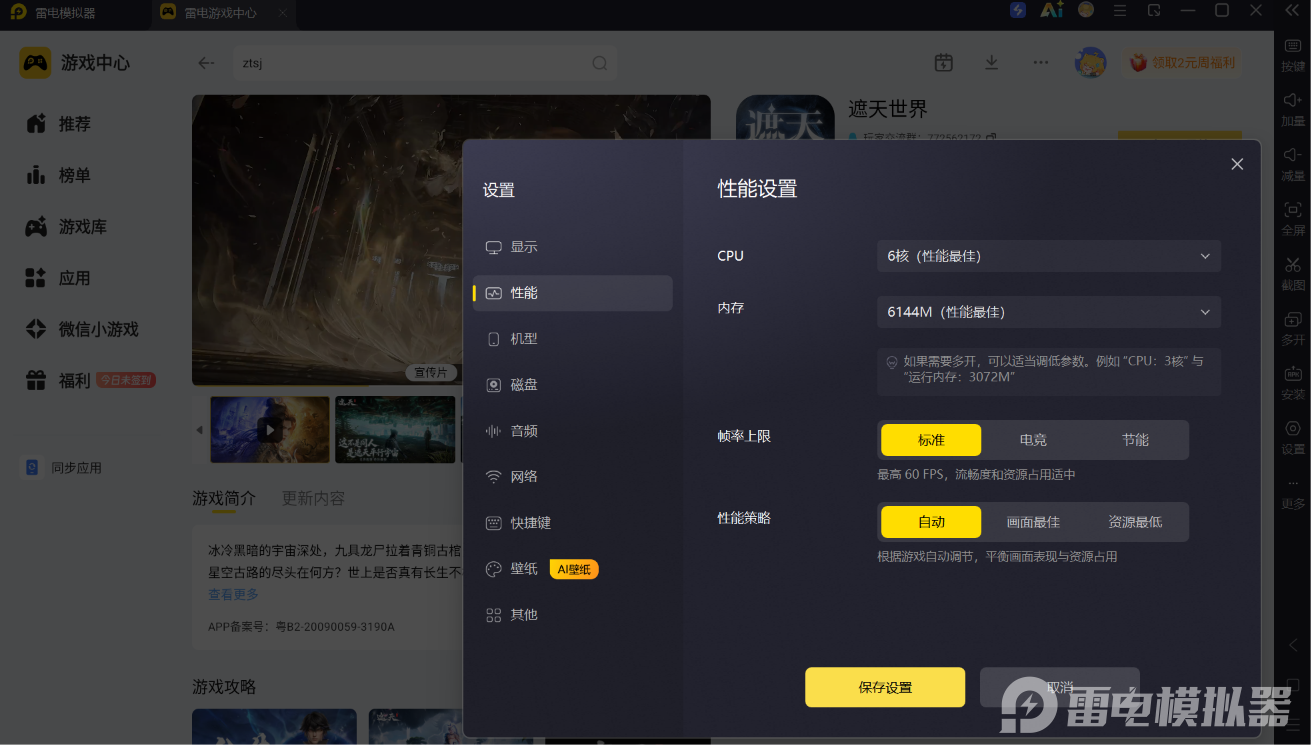This screenshot has width=1311, height=745.
Task: Set performance strategy to 自动
Action: click(x=931, y=522)
